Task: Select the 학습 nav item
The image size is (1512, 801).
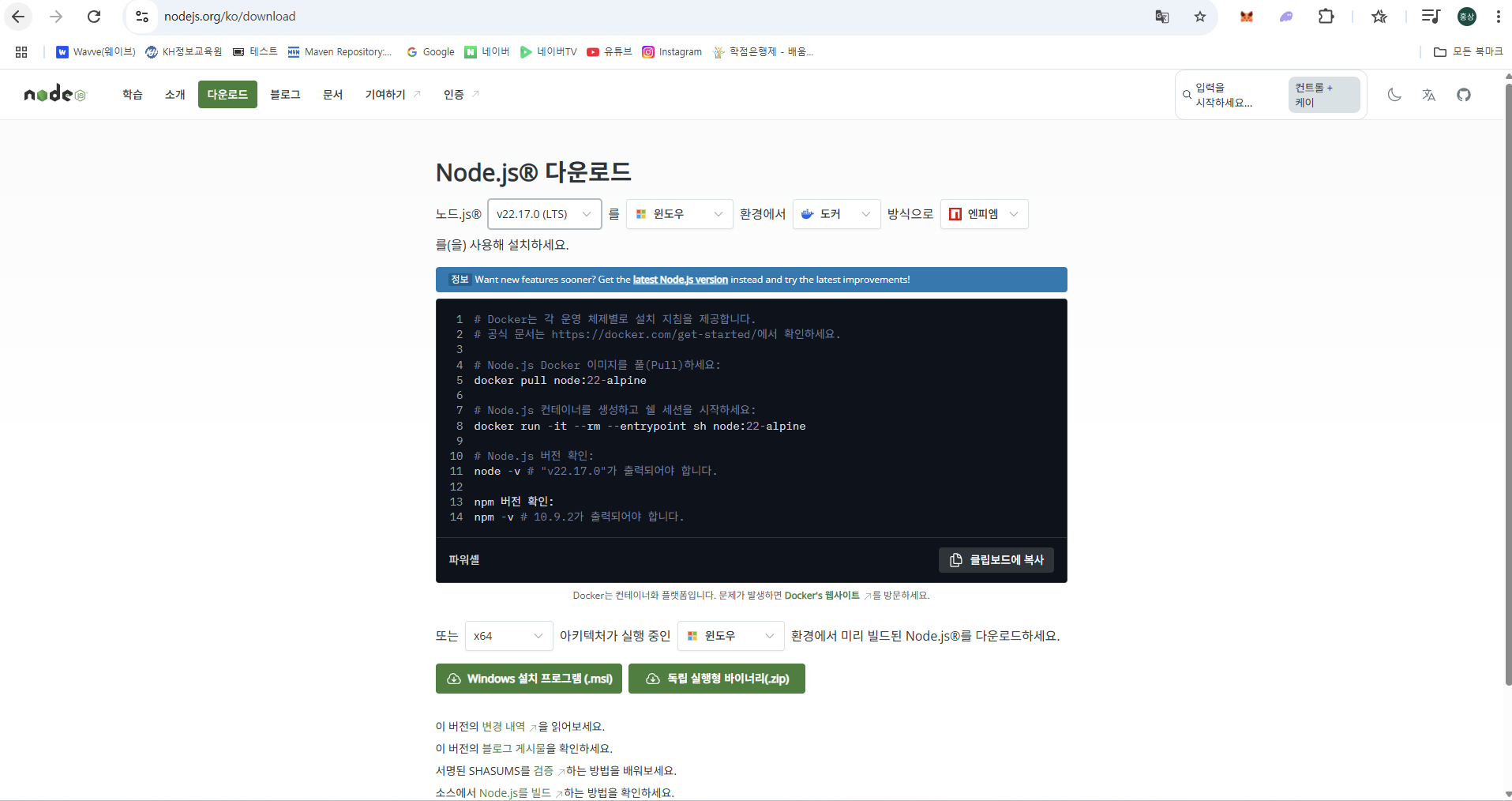Action: pos(133,95)
